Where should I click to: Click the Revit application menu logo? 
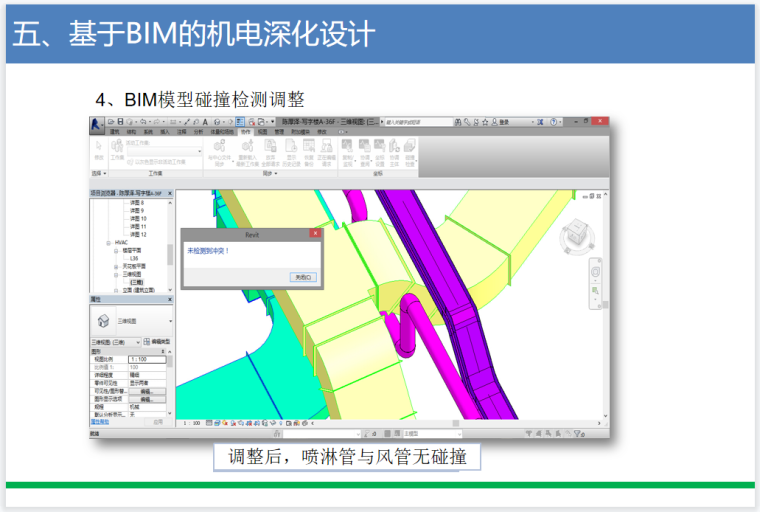point(97,124)
